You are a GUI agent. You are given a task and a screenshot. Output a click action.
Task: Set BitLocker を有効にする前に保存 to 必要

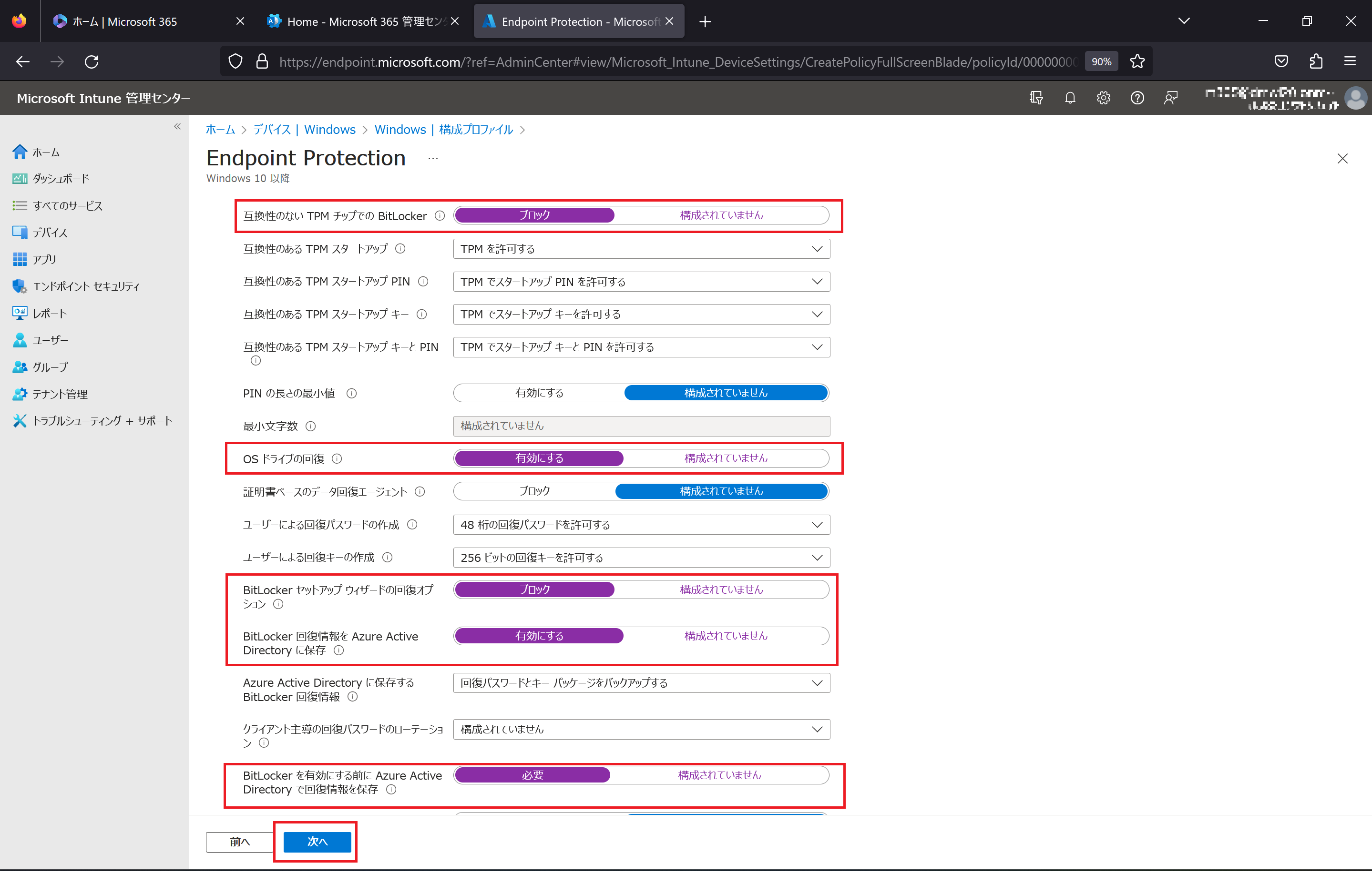point(532,776)
